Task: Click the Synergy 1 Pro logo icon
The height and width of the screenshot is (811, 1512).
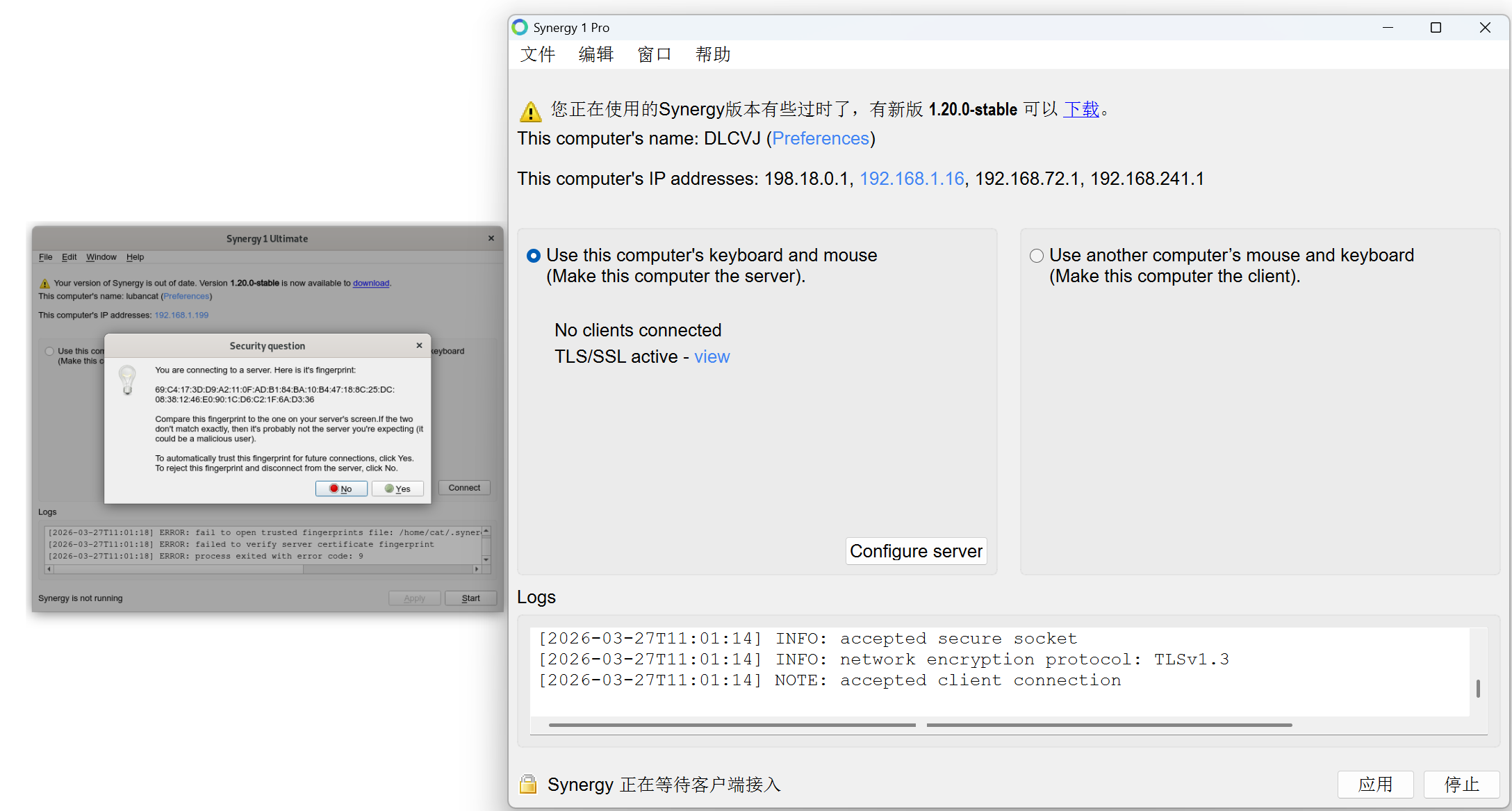Action: coord(520,27)
